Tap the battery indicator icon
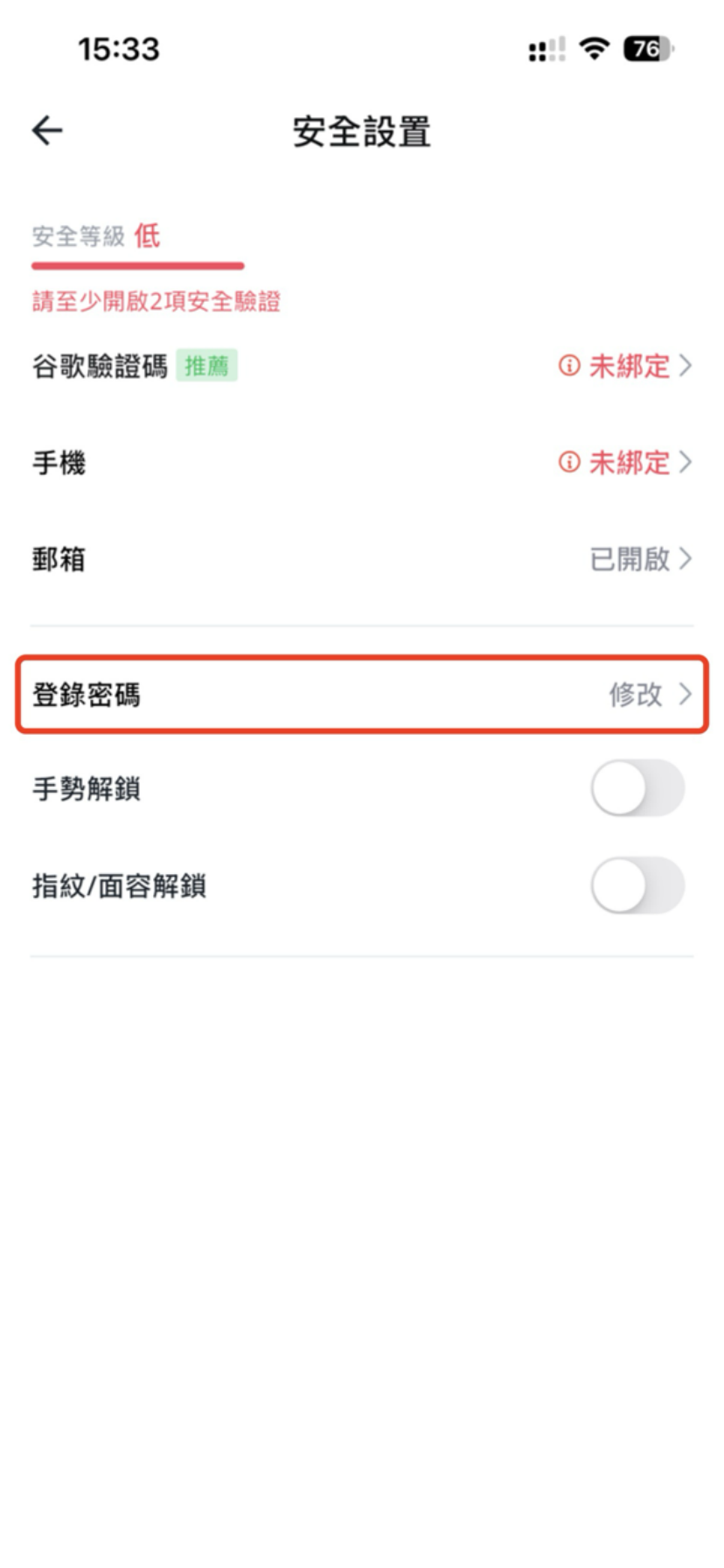This screenshot has height=1568, width=724. pyautogui.click(x=648, y=49)
